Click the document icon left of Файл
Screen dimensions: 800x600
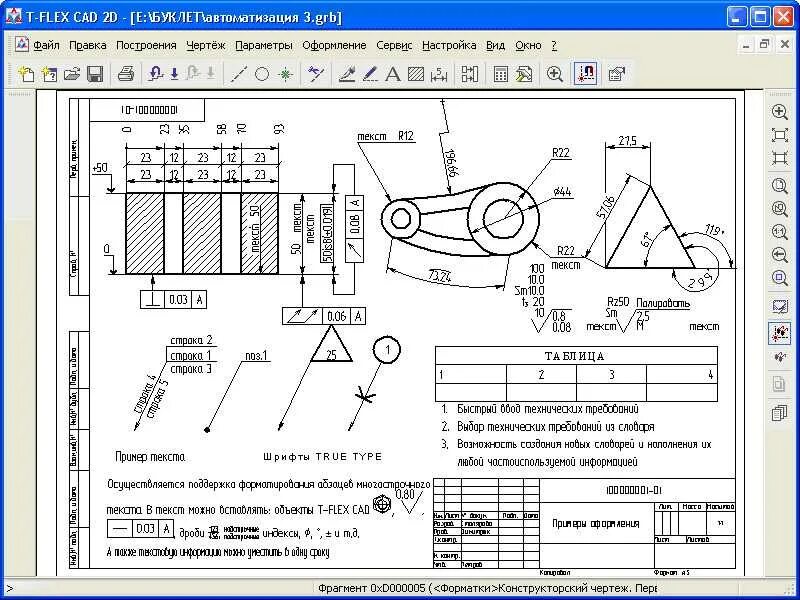tap(21, 45)
